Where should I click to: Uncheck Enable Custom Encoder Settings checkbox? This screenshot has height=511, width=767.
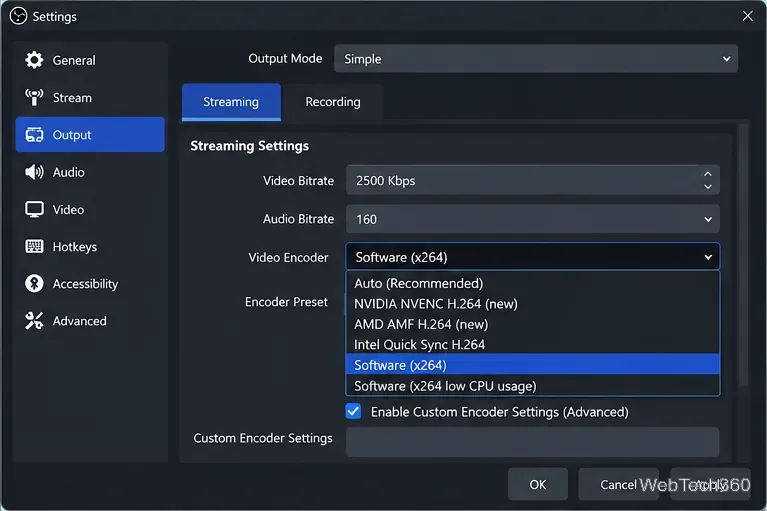tap(353, 411)
